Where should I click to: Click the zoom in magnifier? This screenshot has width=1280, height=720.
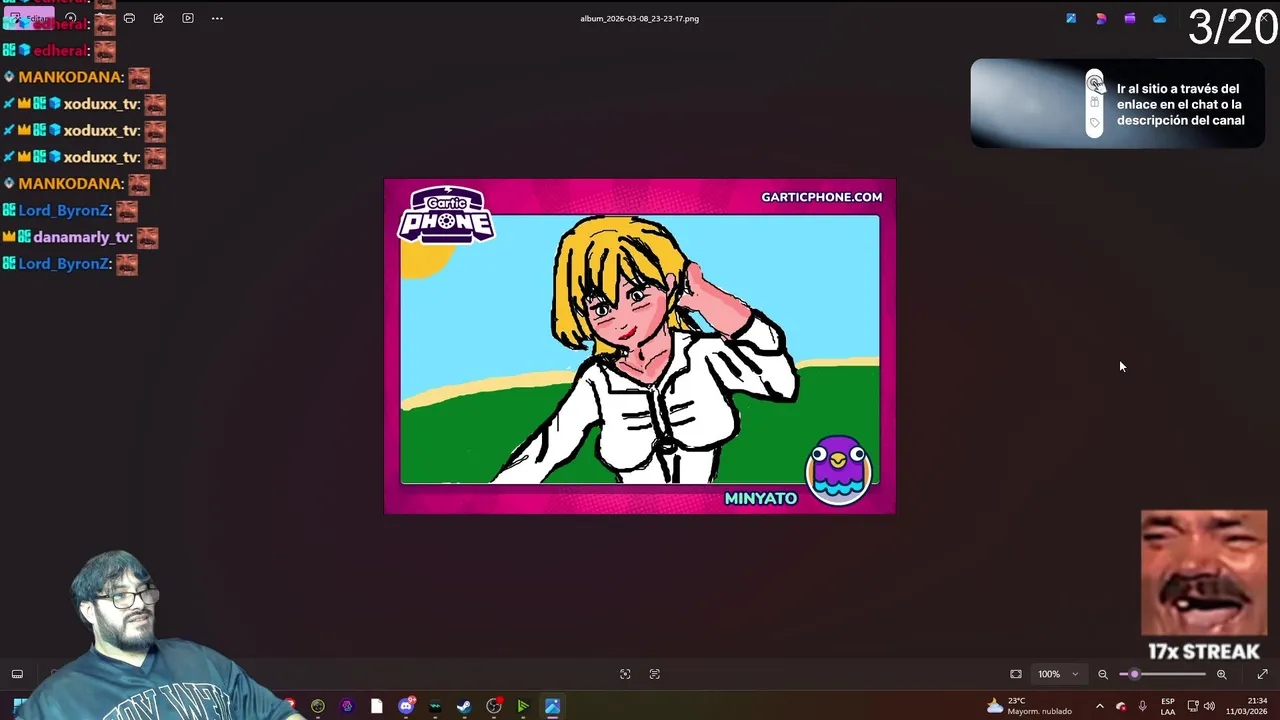tap(1221, 674)
